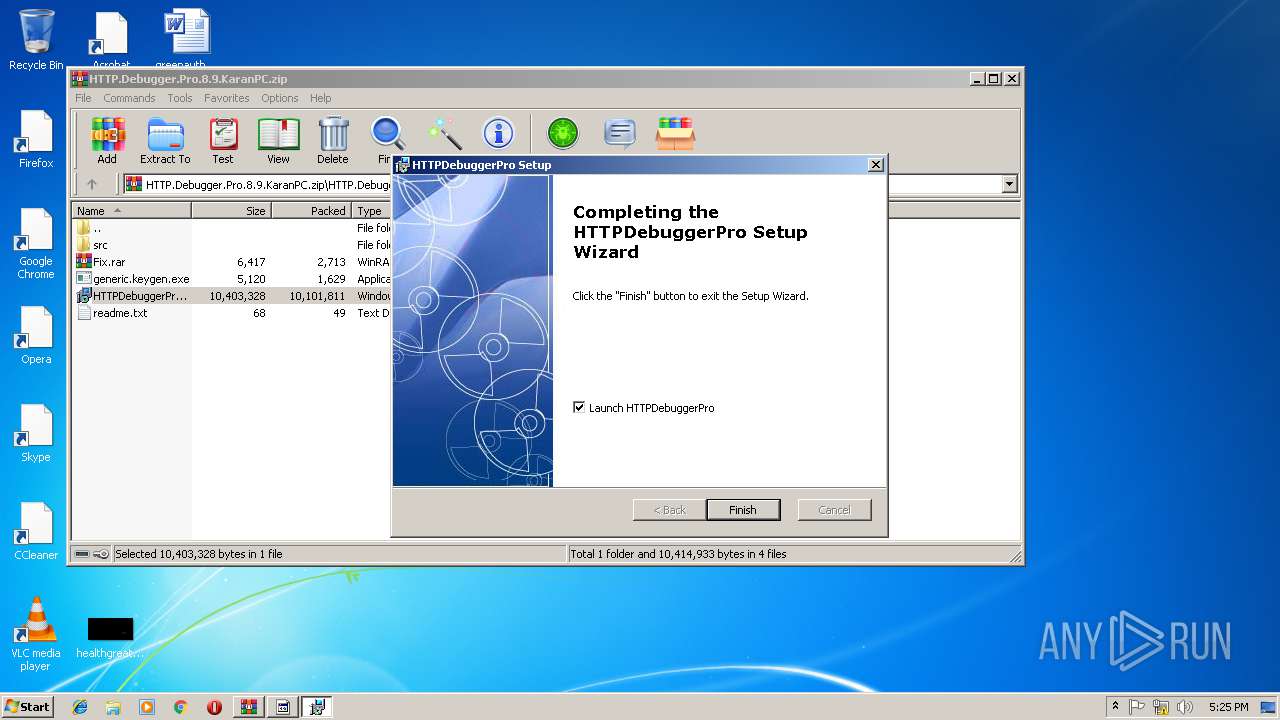Open the Recycle Bin desktop icon
The image size is (1280, 720).
(x=36, y=40)
